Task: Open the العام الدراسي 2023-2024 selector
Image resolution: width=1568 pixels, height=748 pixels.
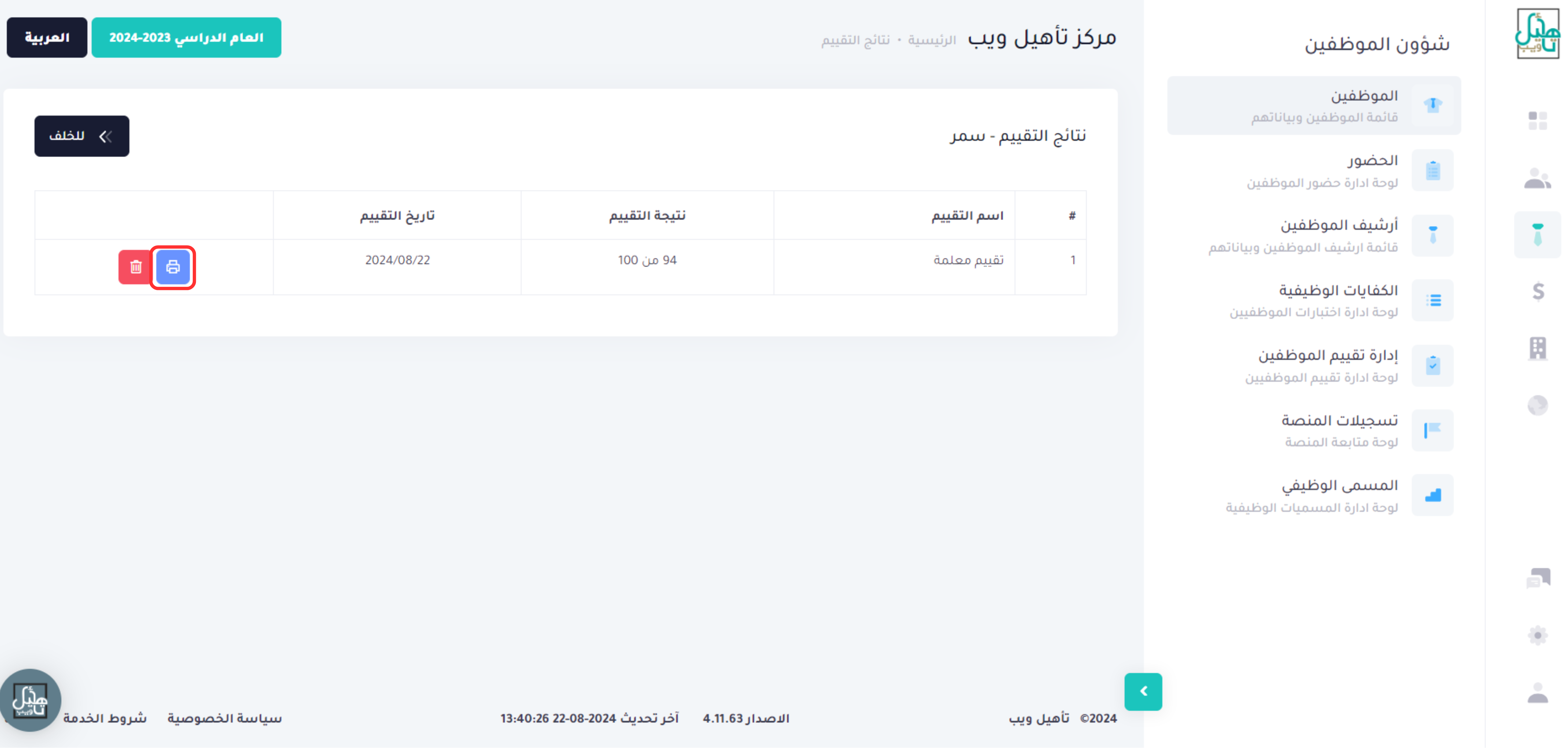Action: tap(186, 38)
